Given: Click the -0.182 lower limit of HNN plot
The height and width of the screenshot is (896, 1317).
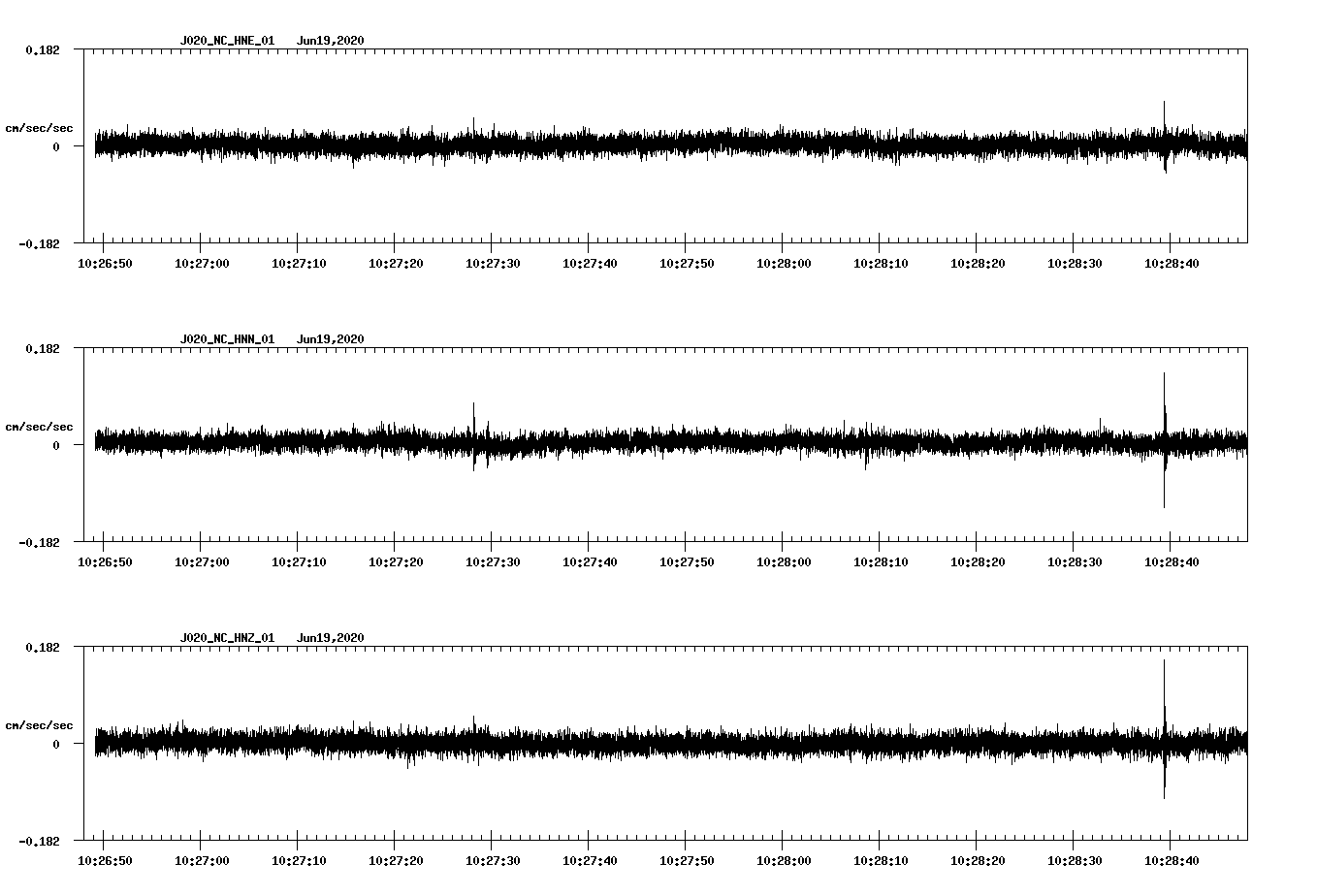Looking at the screenshot, I should pos(39,542).
